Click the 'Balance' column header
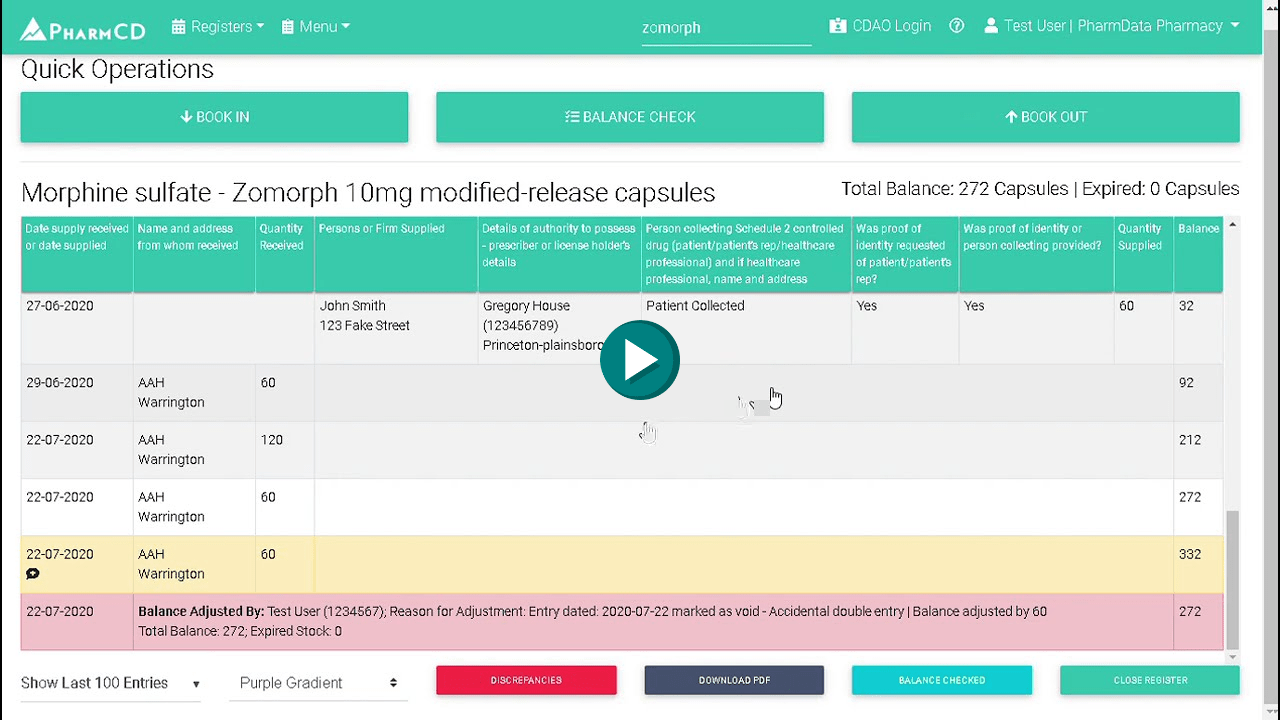 (x=1198, y=254)
